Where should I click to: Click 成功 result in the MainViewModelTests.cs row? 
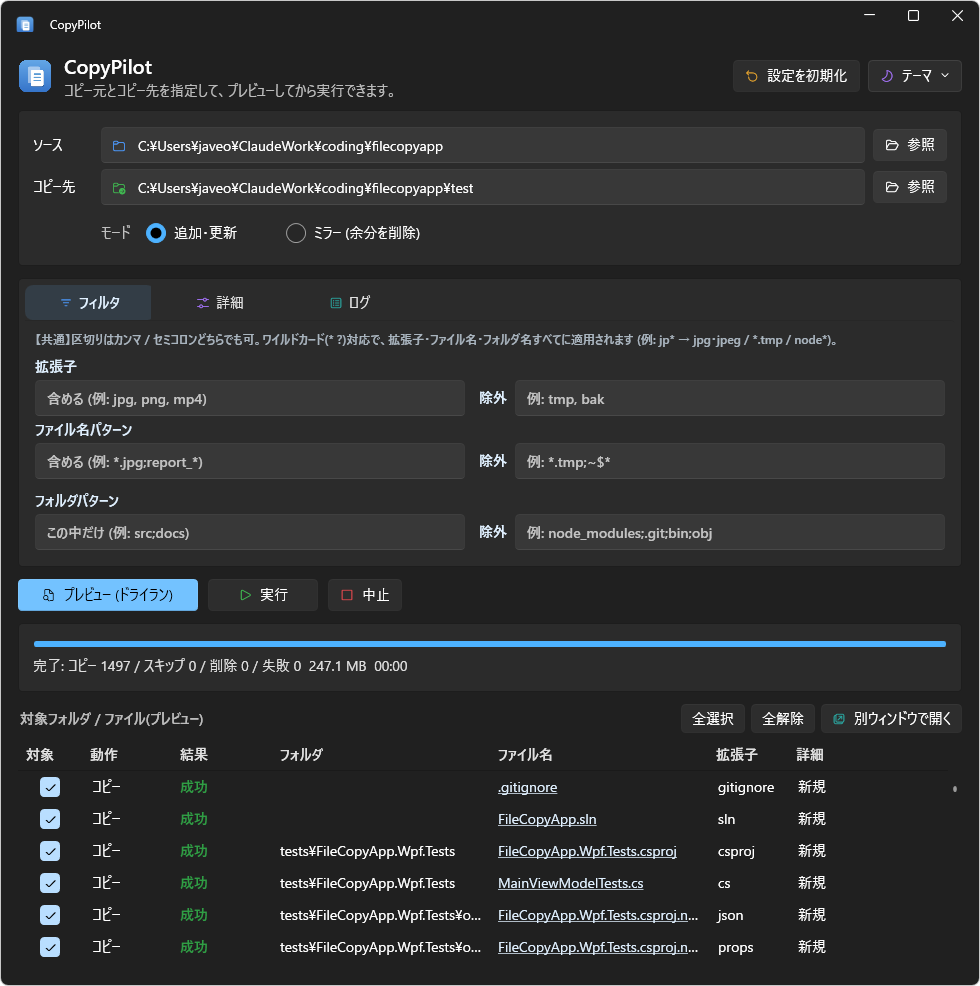coord(194,883)
